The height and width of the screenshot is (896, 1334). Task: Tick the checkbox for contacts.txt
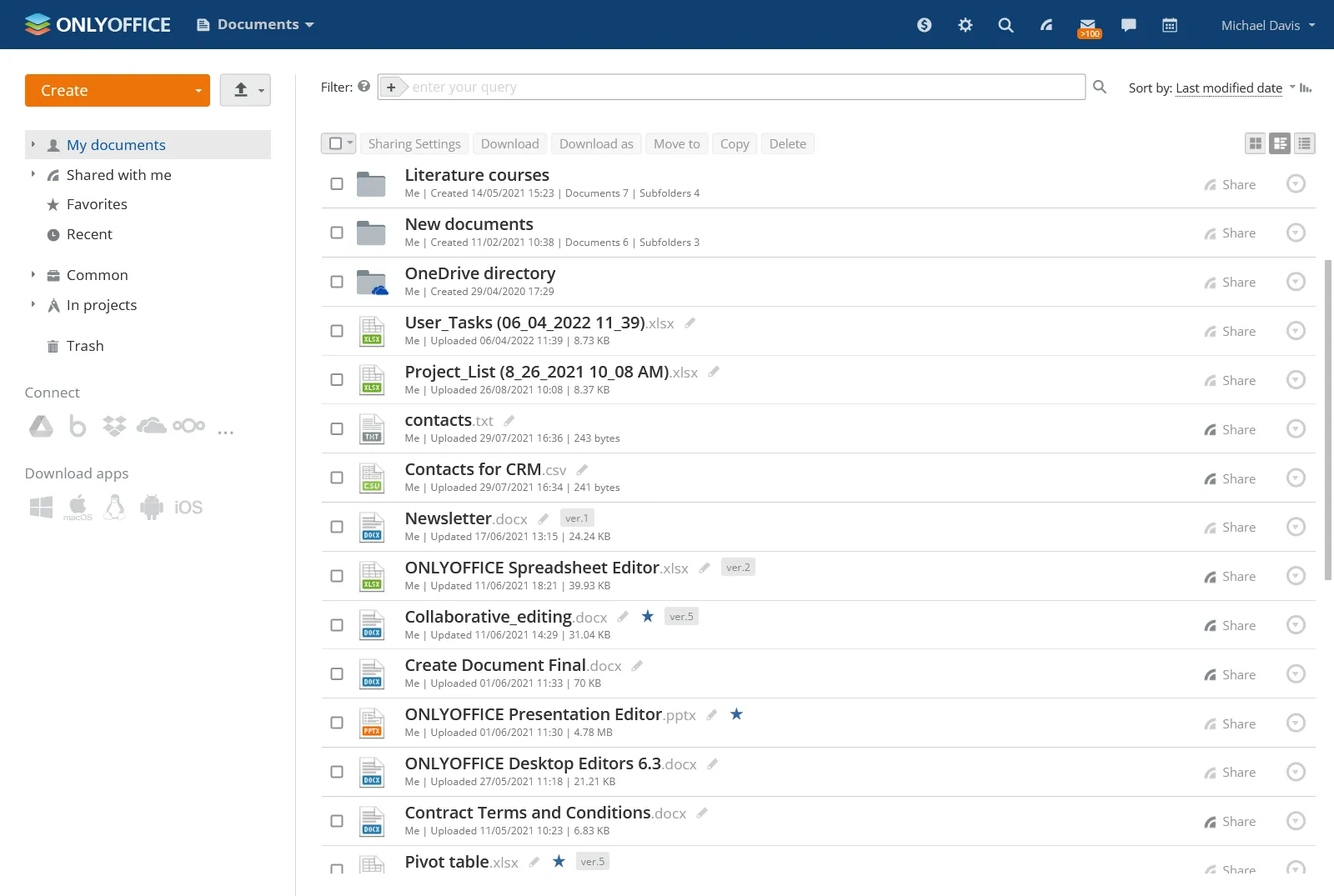pyautogui.click(x=337, y=428)
